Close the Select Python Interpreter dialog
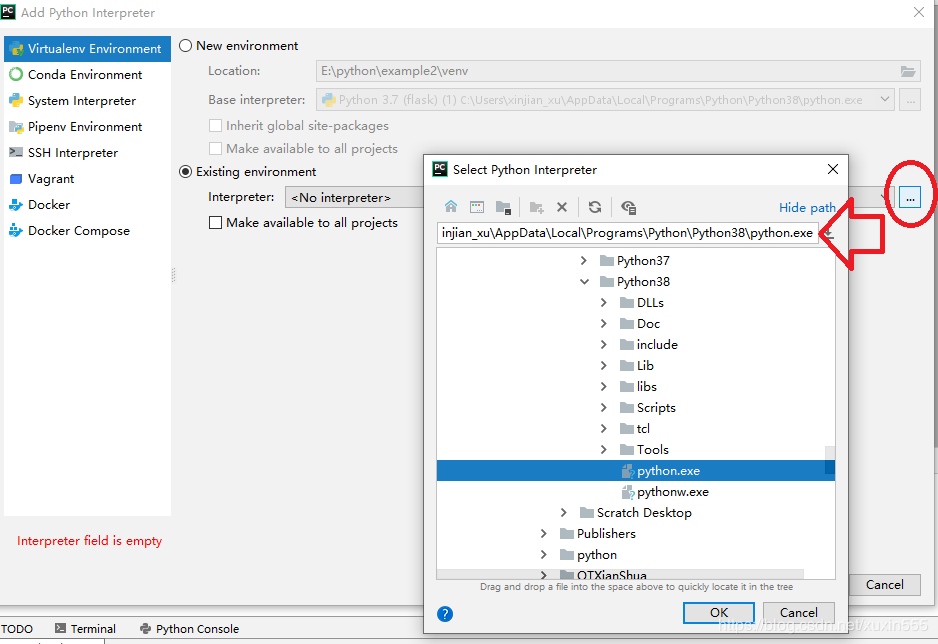The image size is (938, 644). click(833, 169)
